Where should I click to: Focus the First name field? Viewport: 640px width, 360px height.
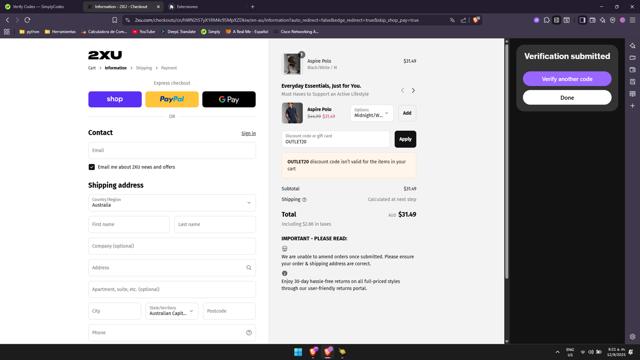[x=129, y=224]
